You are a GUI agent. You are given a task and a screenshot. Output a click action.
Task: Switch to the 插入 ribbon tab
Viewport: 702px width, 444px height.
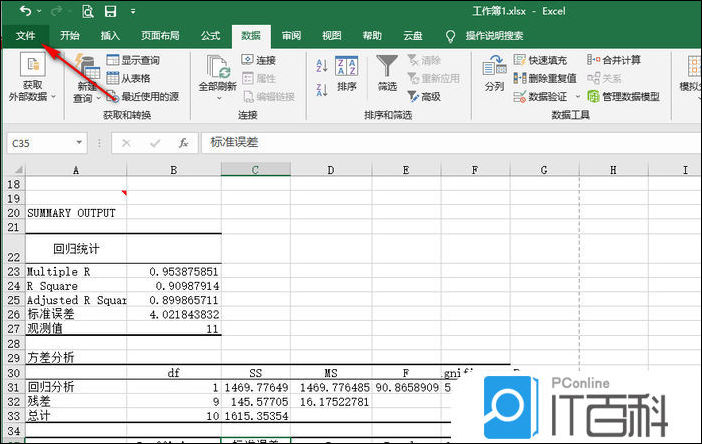point(110,35)
